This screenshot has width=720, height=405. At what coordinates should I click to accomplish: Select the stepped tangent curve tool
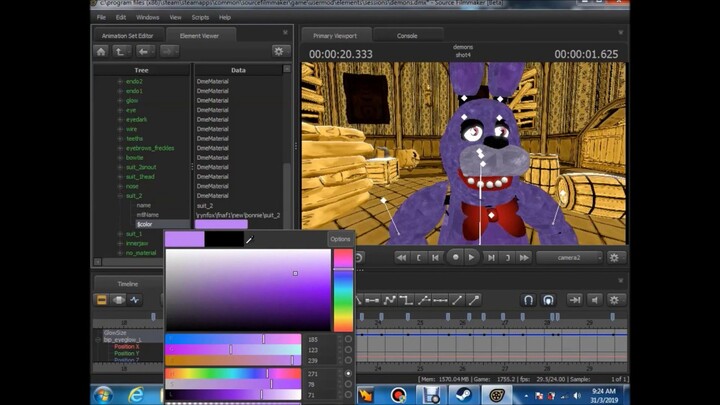(406, 300)
